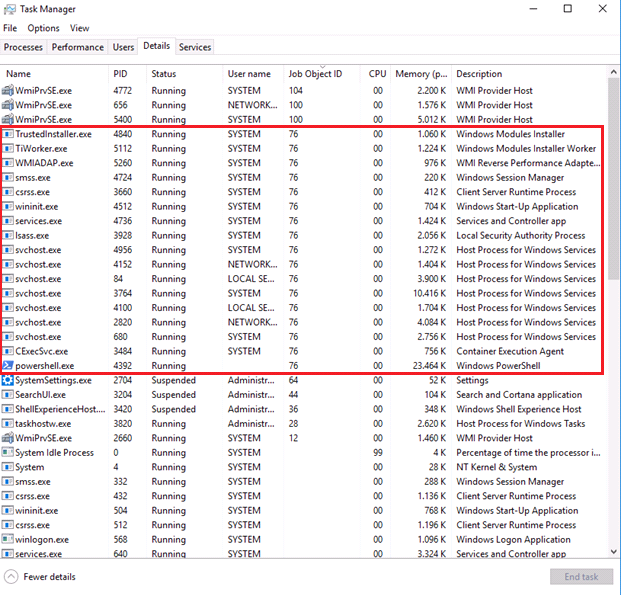Switch to the Services tab

click(x=195, y=47)
